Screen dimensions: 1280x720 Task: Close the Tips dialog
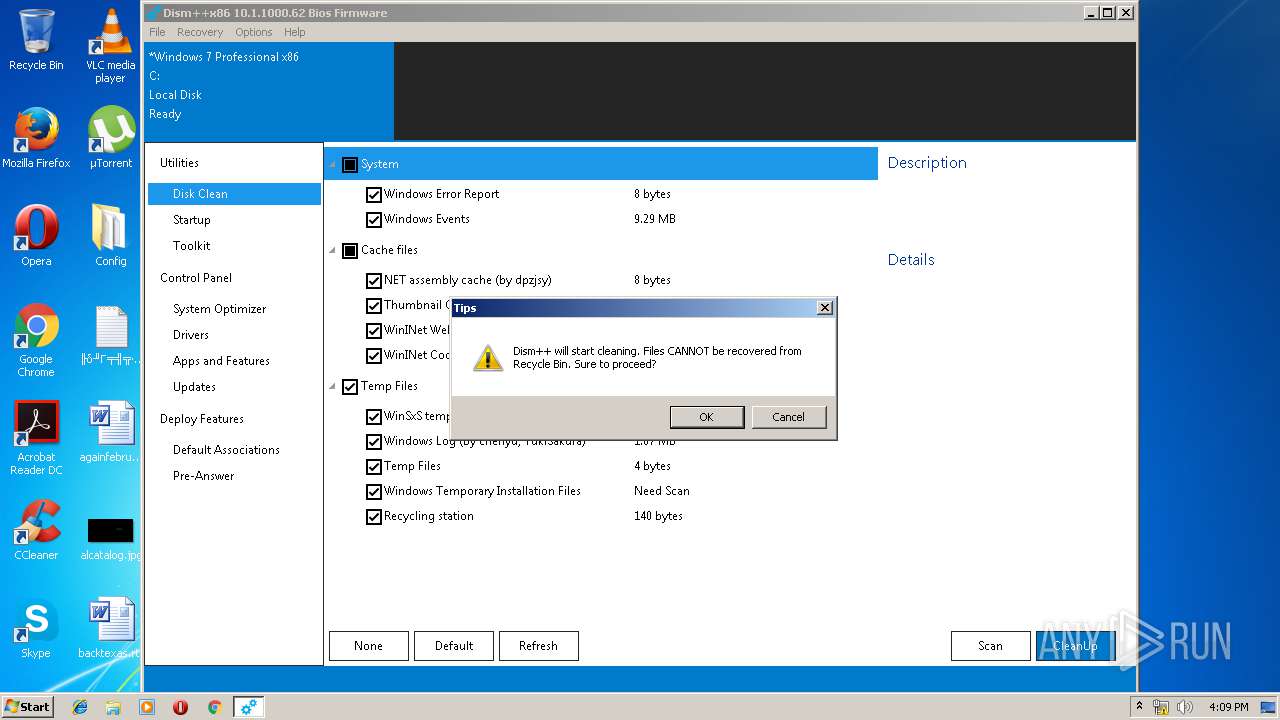point(825,308)
